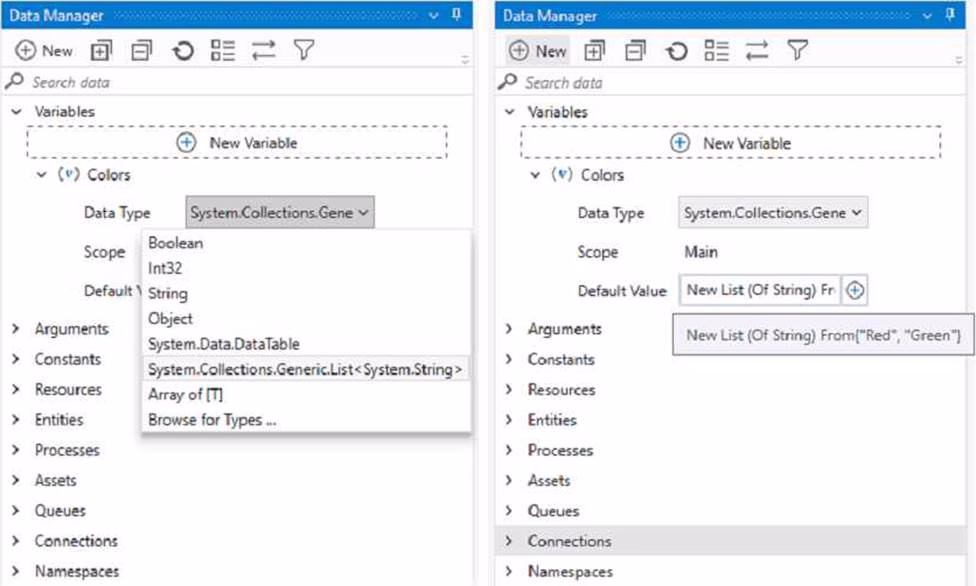Screen dimensions: 976x586
Task: Click the New Variable button in the right panel
Action: [730, 143]
